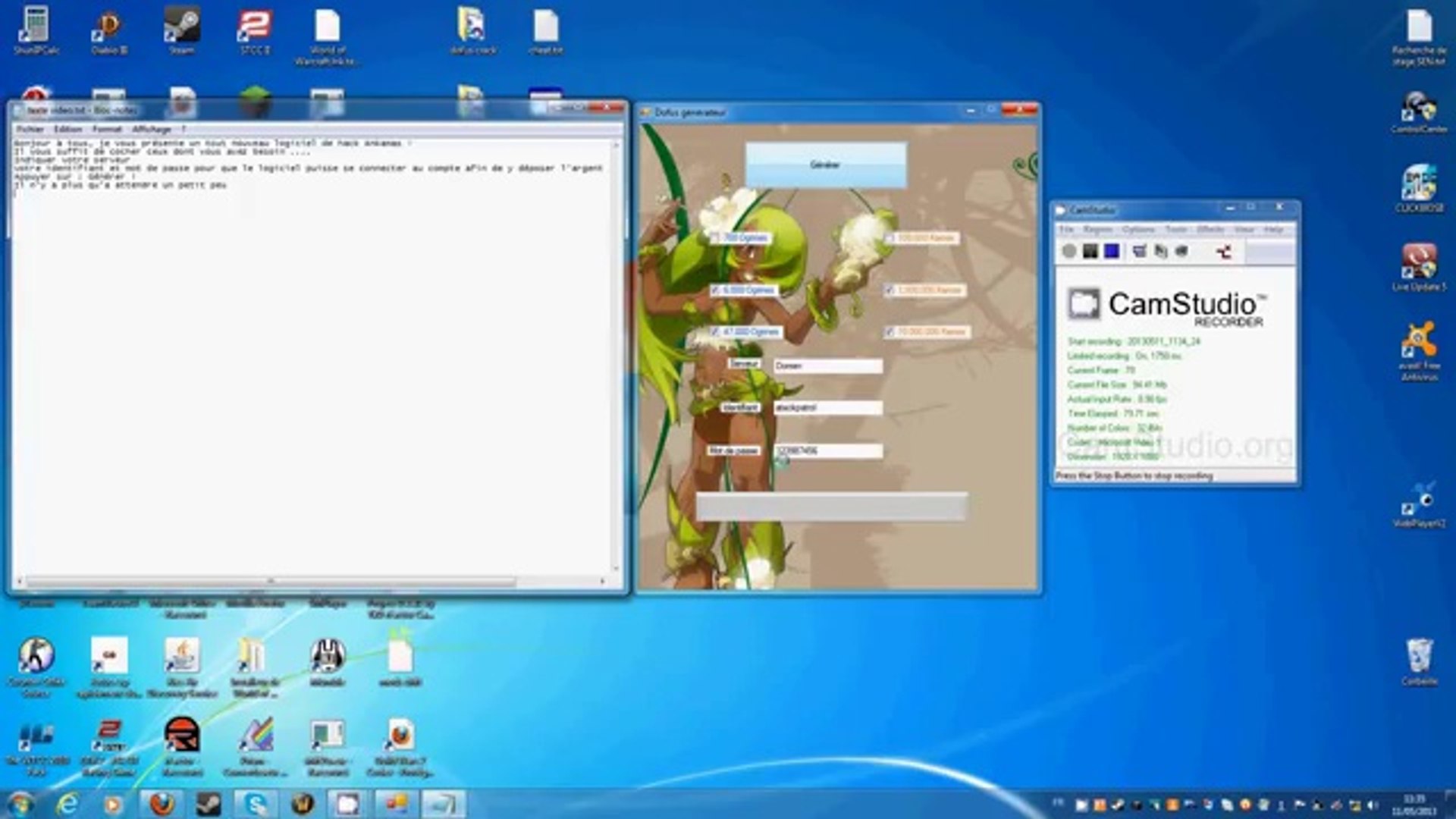The height and width of the screenshot is (819, 1456).
Task: Open the Diablo III desktop shortcut
Action: click(109, 32)
